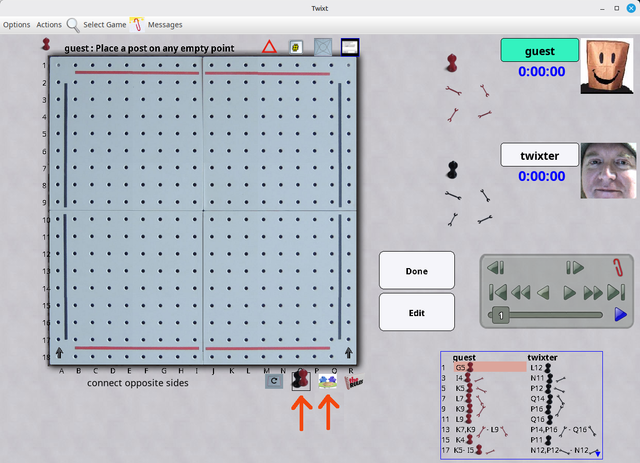Click the paperclip icon next to Select Game
The image size is (640, 463).
tap(137, 24)
